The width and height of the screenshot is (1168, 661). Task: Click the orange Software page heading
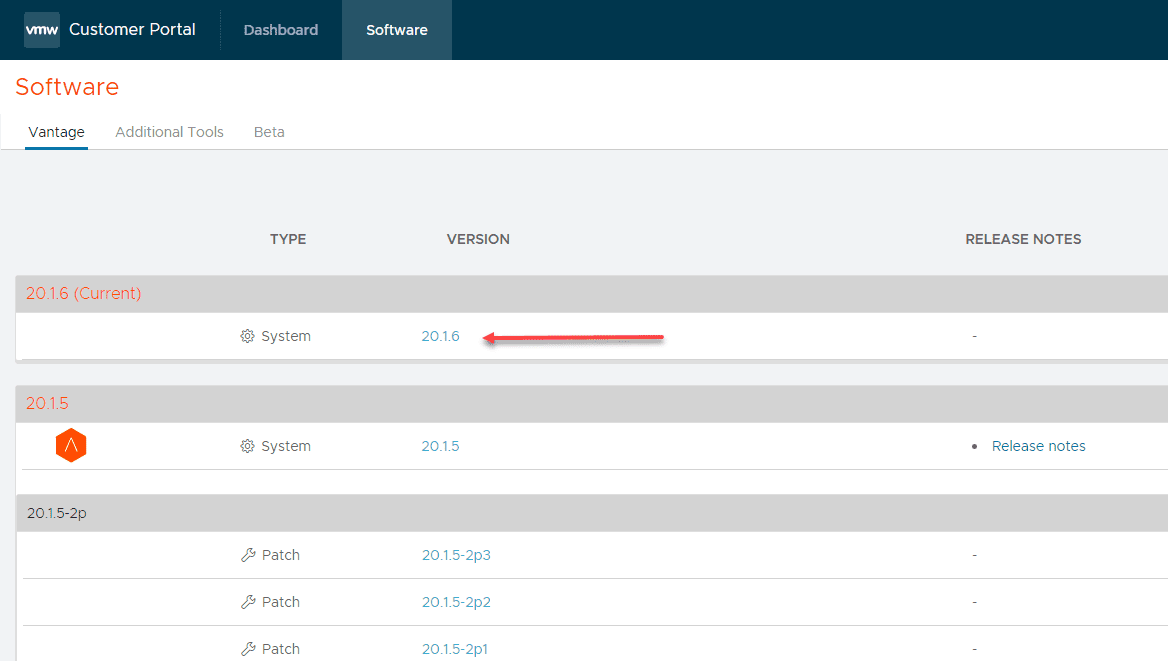[x=67, y=87]
